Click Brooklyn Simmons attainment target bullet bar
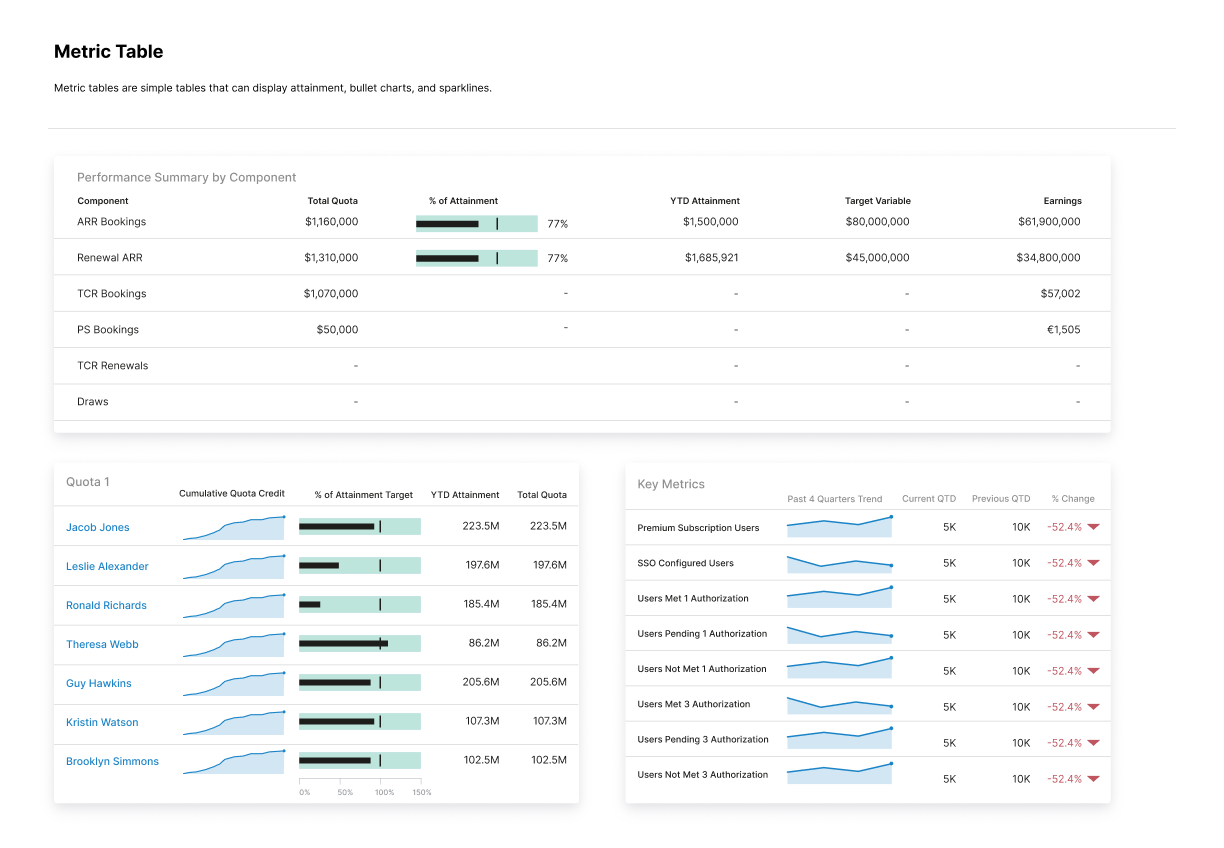 pos(360,760)
